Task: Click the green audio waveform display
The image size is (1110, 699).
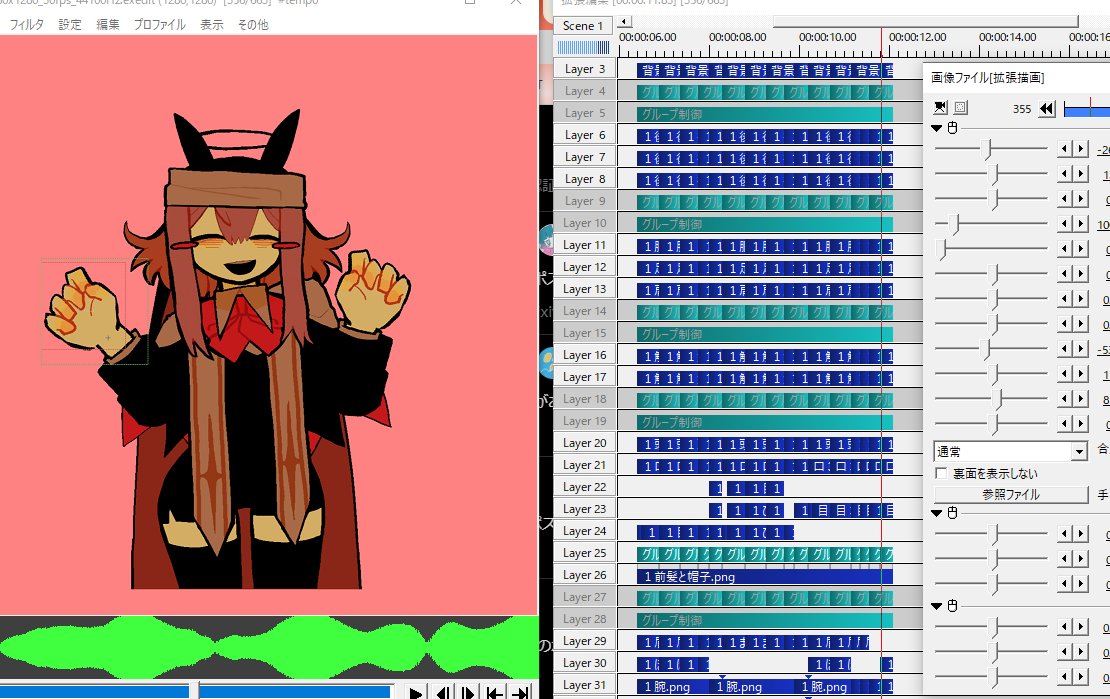Action: tap(269, 647)
